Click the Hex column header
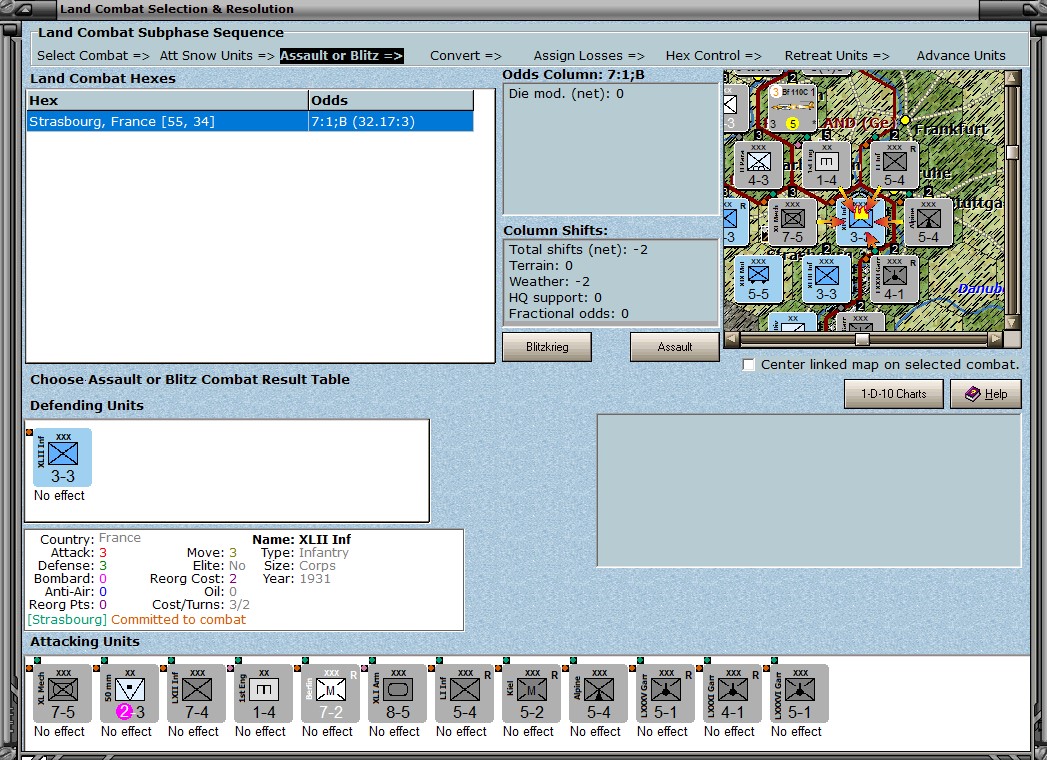Viewport: 1047px width, 760px height. [x=168, y=100]
